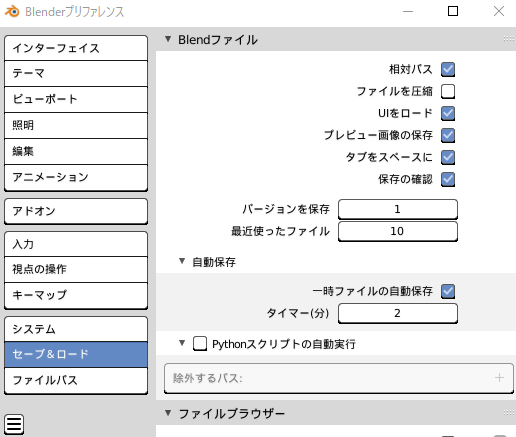This screenshot has width=516, height=437.
Task: Maximize the Blenderプリファレンス window
Action: click(453, 11)
